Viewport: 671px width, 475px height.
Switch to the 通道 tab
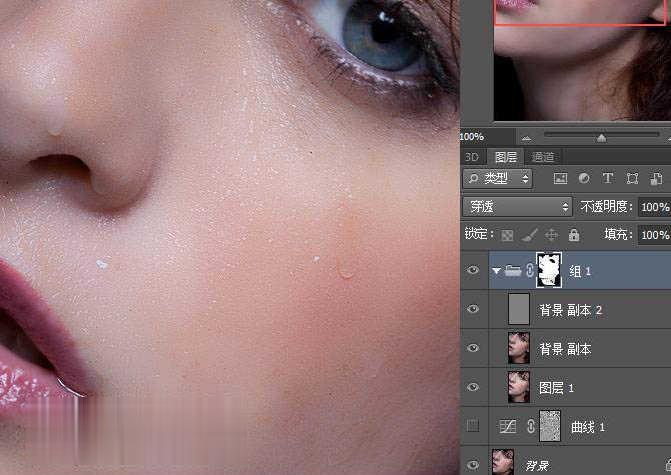(543, 157)
